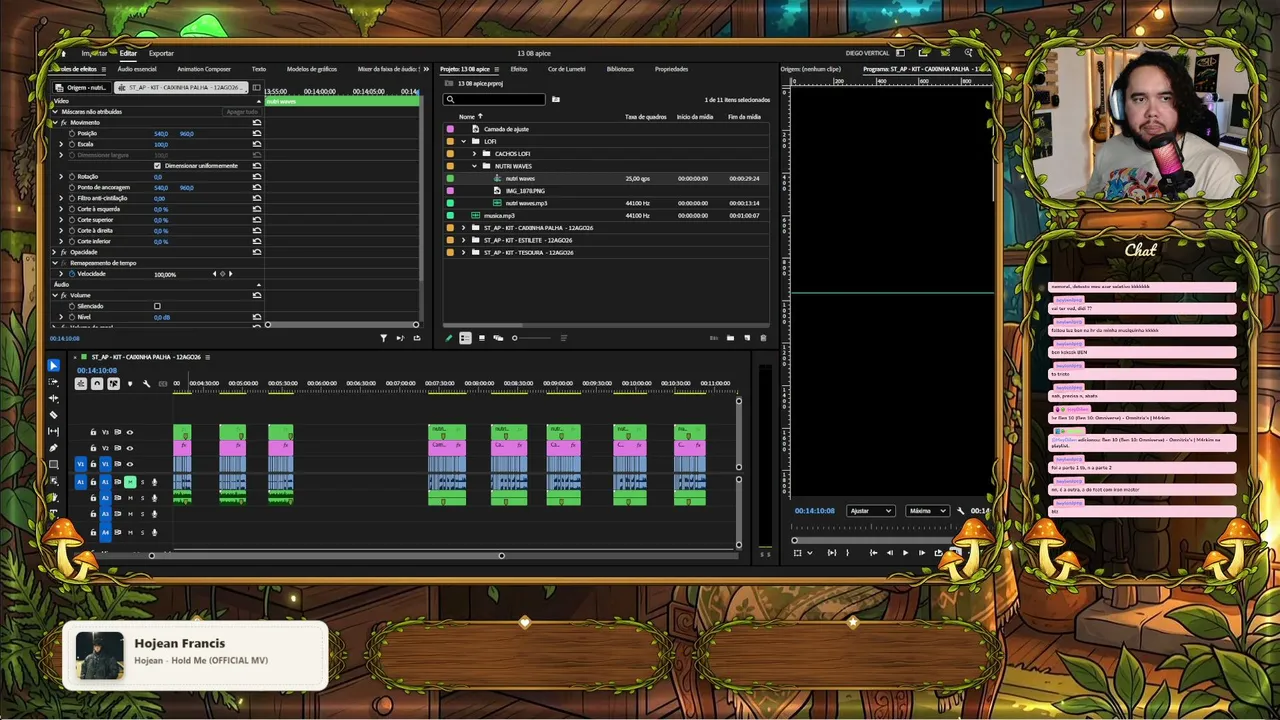Screen dimensions: 1280x720
Task: Collapse the NUTRI WAVES bin
Action: (x=474, y=166)
